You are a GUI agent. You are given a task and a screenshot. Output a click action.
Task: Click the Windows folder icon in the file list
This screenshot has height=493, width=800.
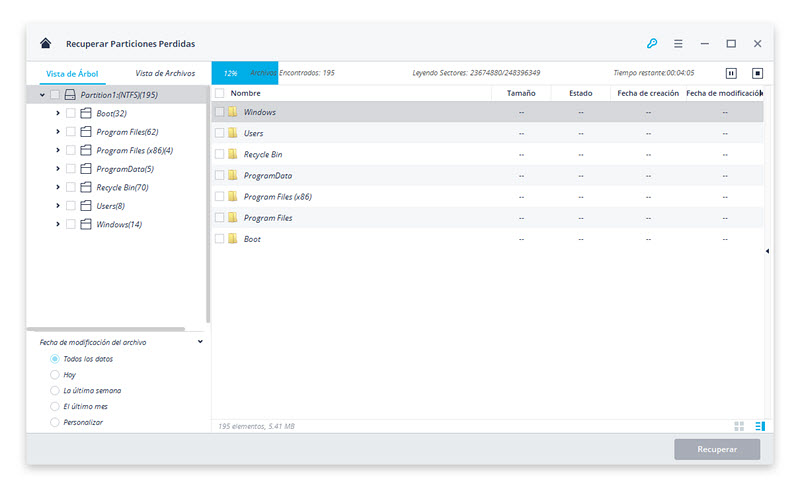click(233, 112)
